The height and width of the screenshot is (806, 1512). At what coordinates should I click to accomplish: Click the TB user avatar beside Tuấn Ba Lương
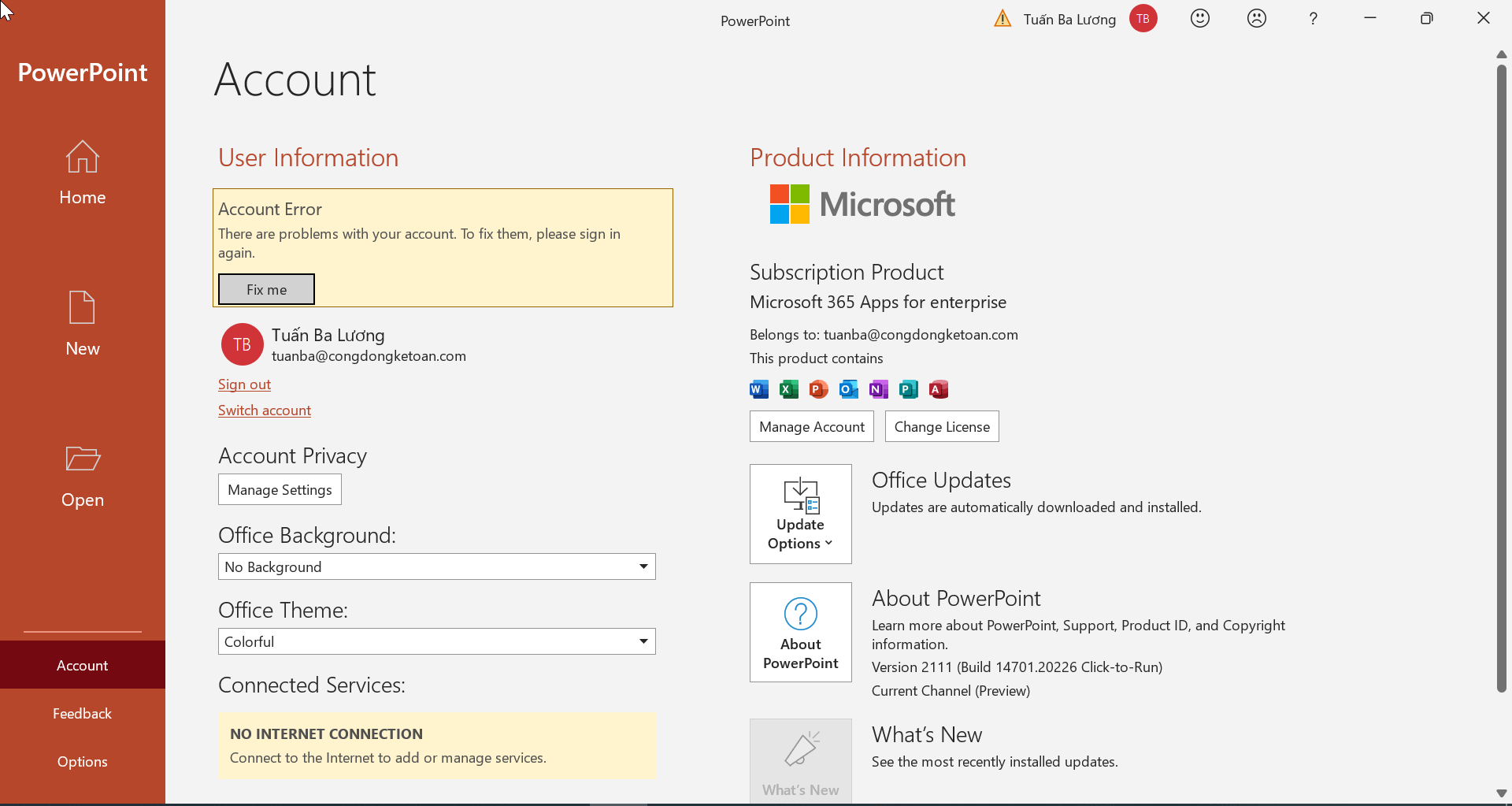click(242, 344)
